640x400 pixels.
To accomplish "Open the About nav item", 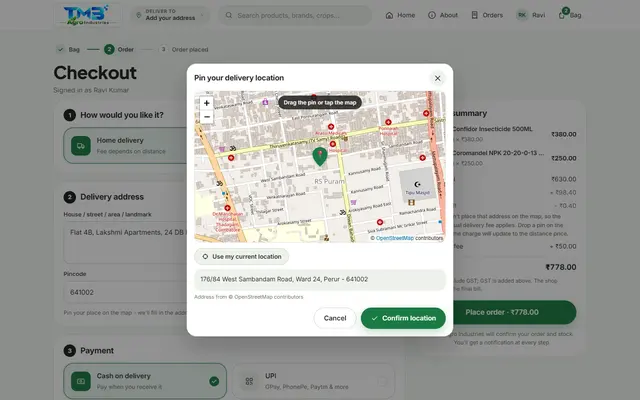I will coord(443,15).
